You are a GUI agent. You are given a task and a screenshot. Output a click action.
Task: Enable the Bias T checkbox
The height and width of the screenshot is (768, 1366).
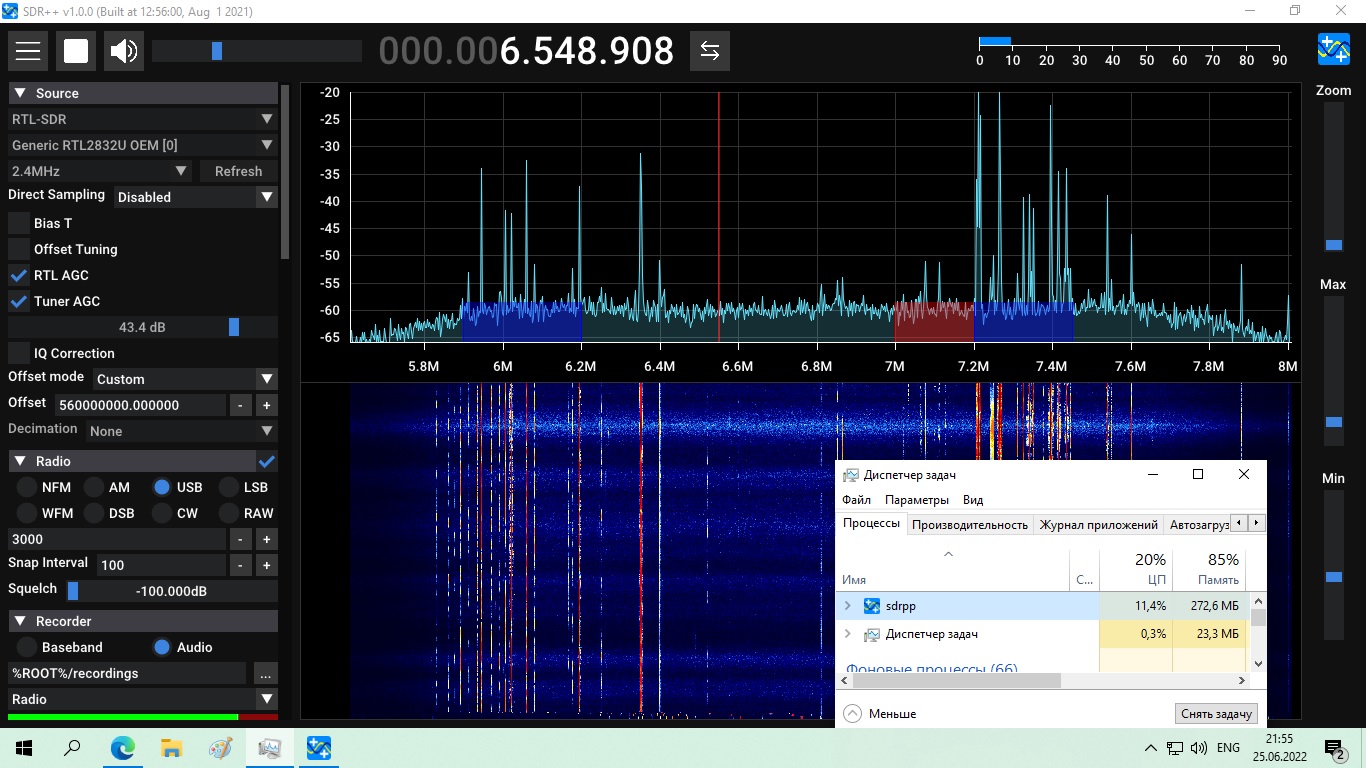click(19, 223)
